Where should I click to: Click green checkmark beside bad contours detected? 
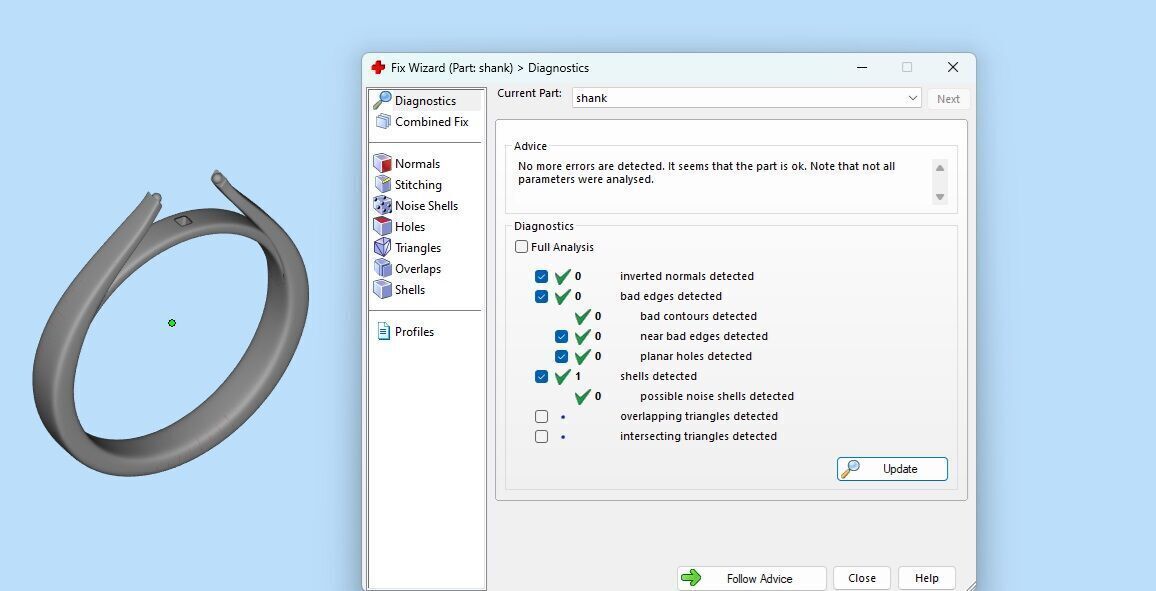tap(582, 316)
